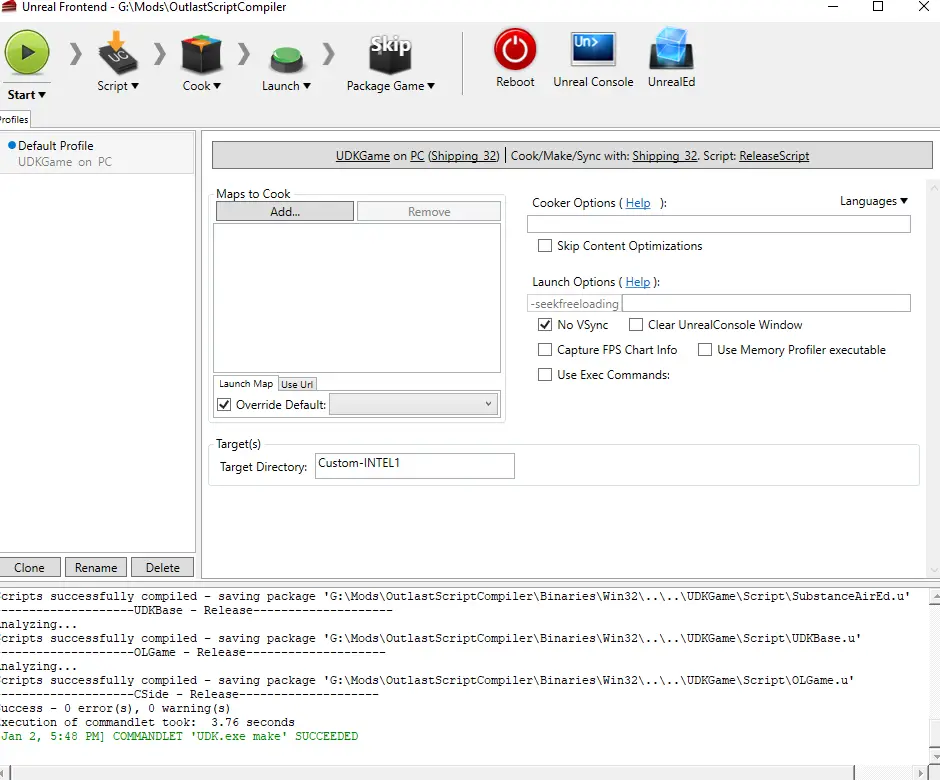
Task: Toggle the Override Default checkbox
Action: [224, 405]
